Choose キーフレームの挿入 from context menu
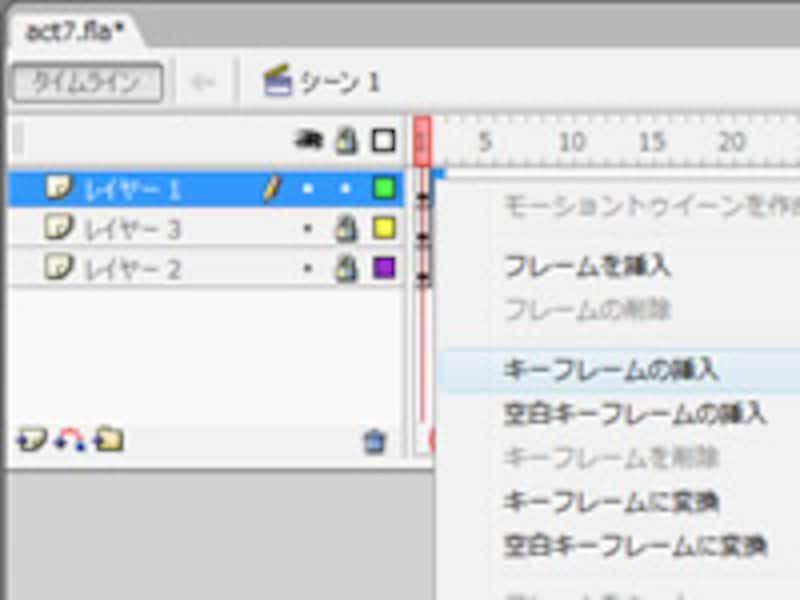 click(611, 370)
